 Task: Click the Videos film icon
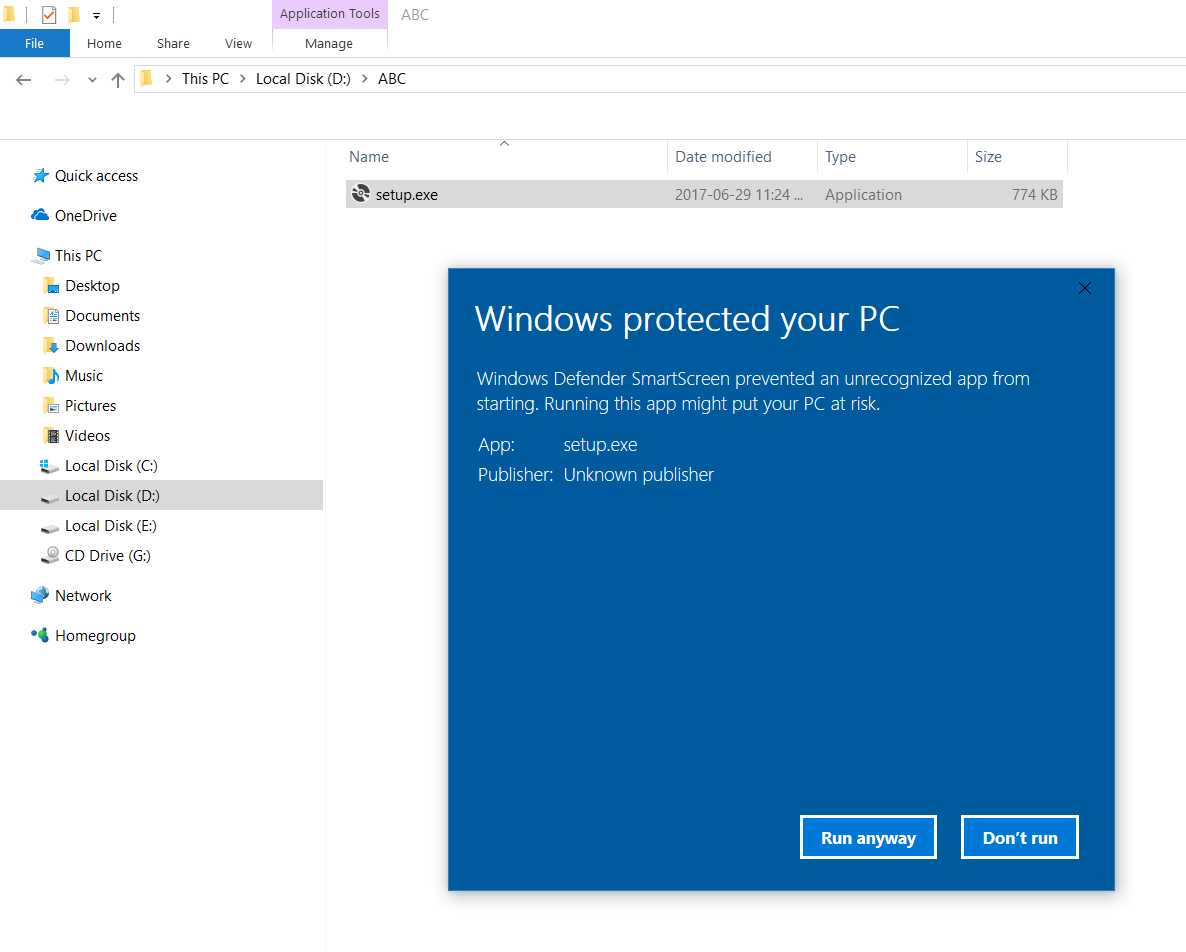pos(51,436)
